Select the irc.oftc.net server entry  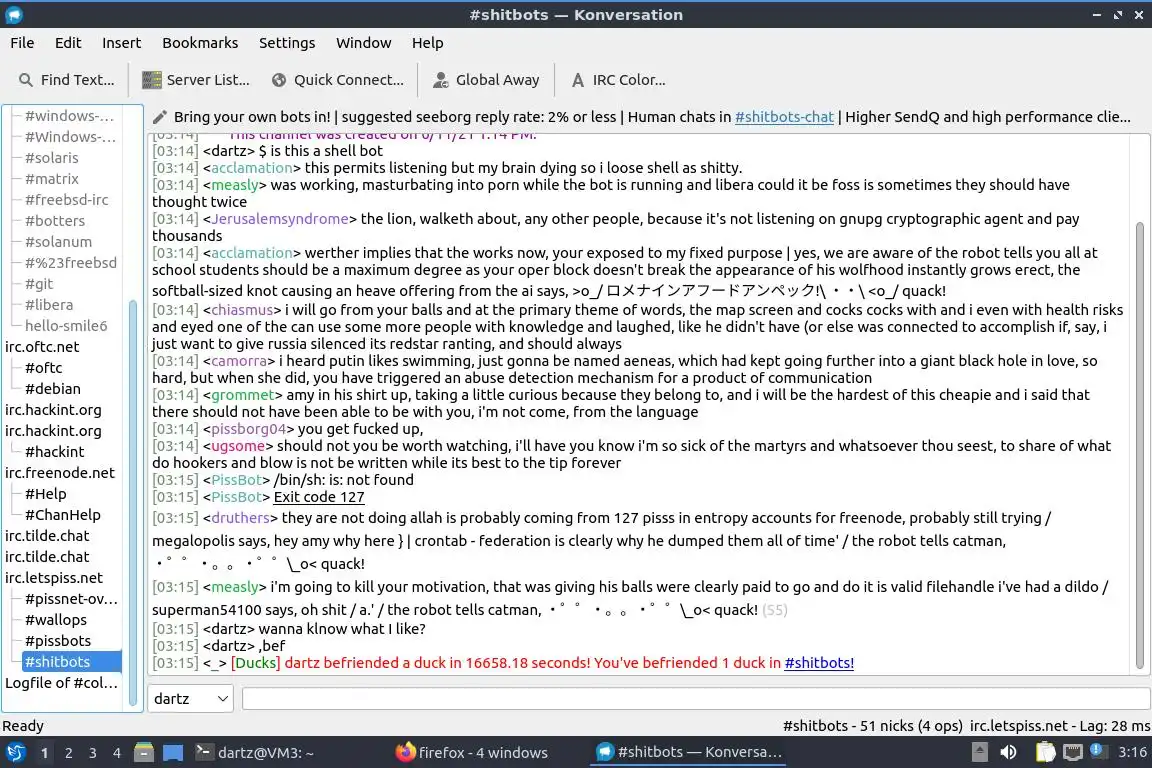click(42, 347)
